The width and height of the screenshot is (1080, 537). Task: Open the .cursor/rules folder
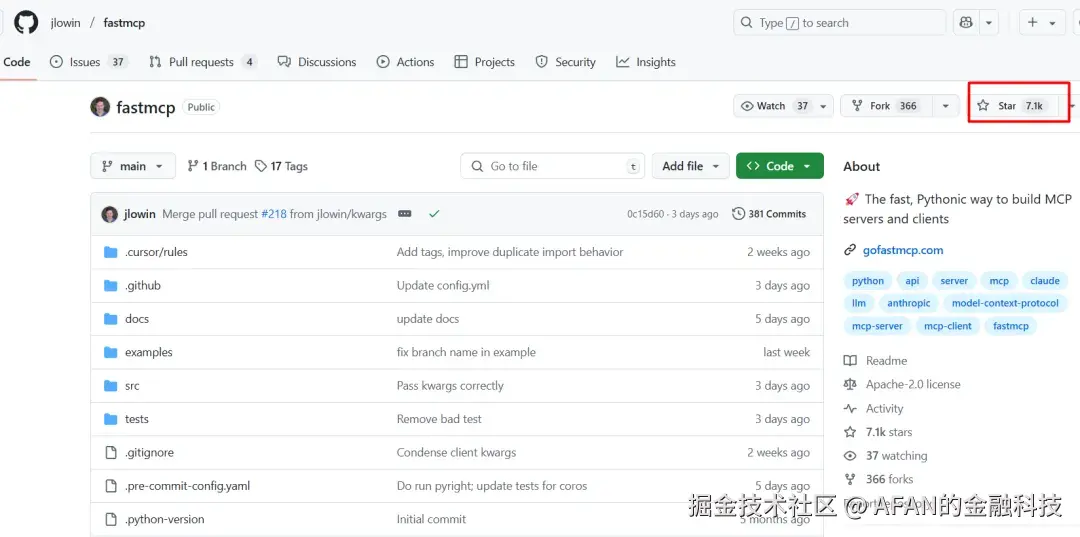pyautogui.click(x=156, y=252)
